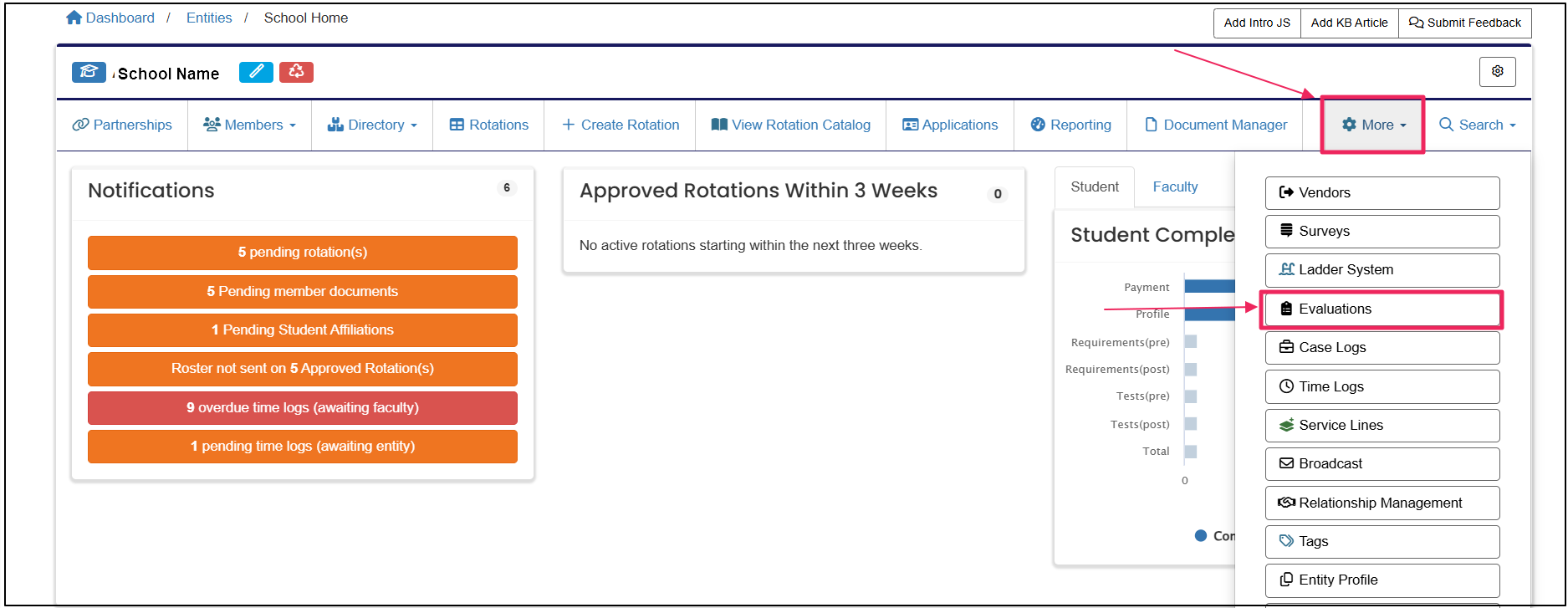This screenshot has width=1568, height=608.
Task: Select Surveys from the More menu
Action: click(1382, 231)
